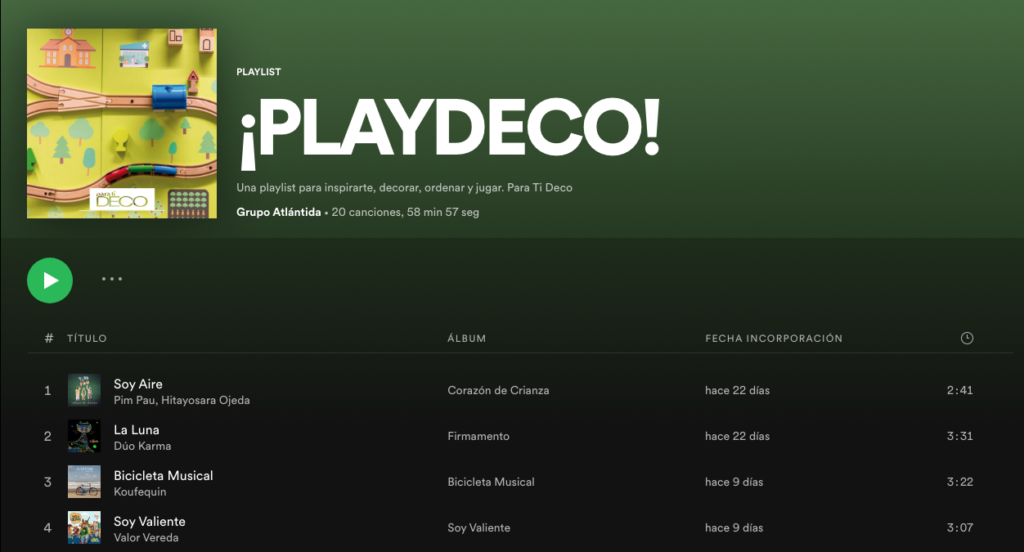Viewport: 1024px width, 552px height.
Task: Click the ¡PLAYDECO! playlist cover image
Action: point(122,123)
